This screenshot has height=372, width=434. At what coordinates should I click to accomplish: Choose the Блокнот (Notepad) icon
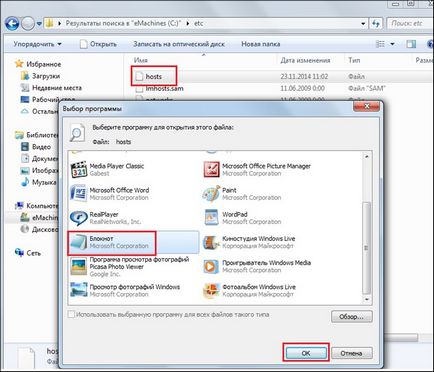(x=79, y=242)
